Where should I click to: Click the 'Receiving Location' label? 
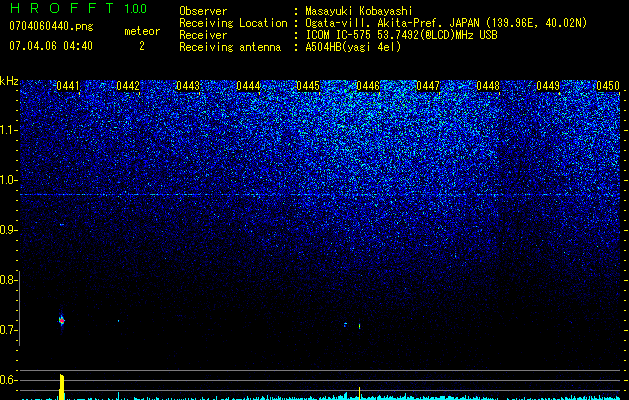tap(233, 23)
